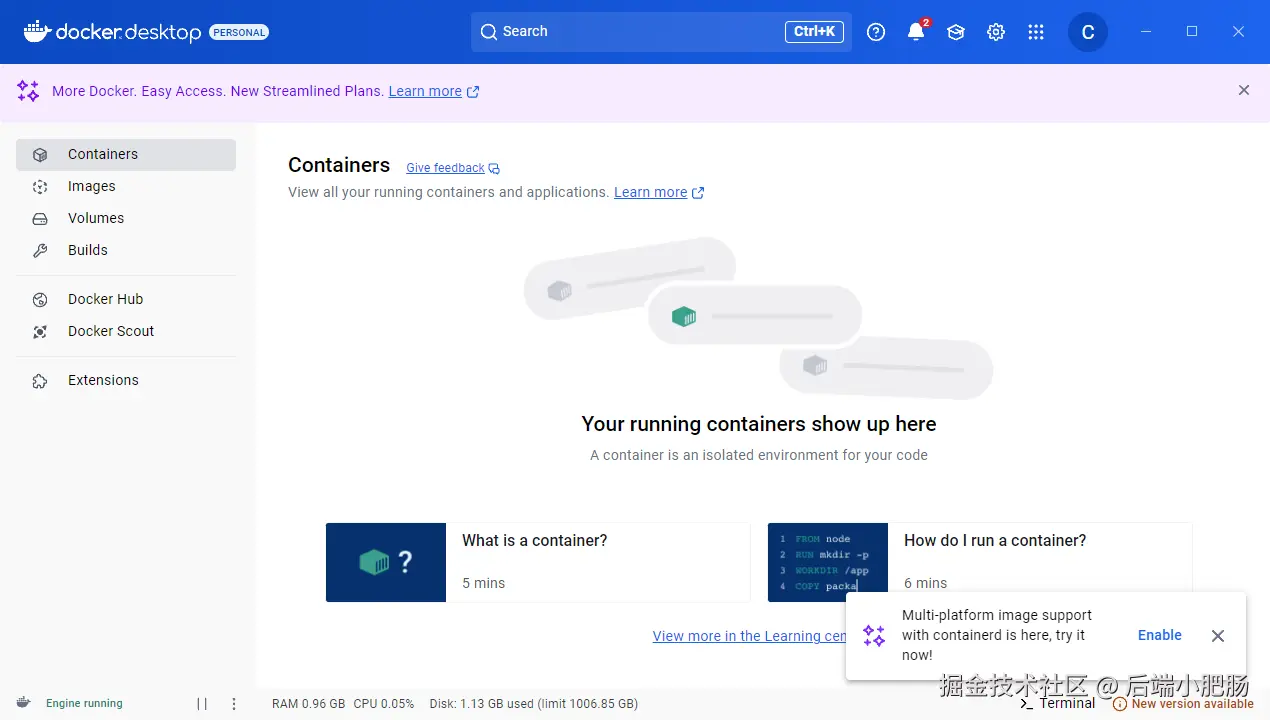Screen dimensions: 1270x720
Task: Click the Images icon in the sidebar
Action: pos(40,187)
